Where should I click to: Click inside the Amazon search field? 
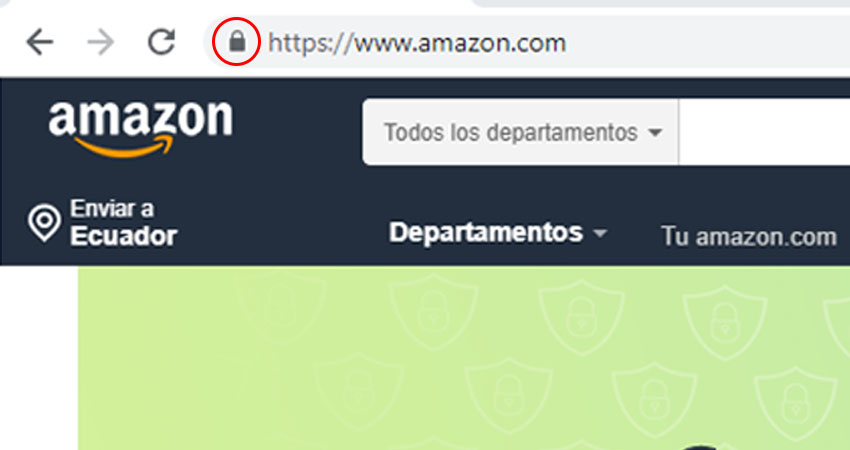tap(764, 132)
